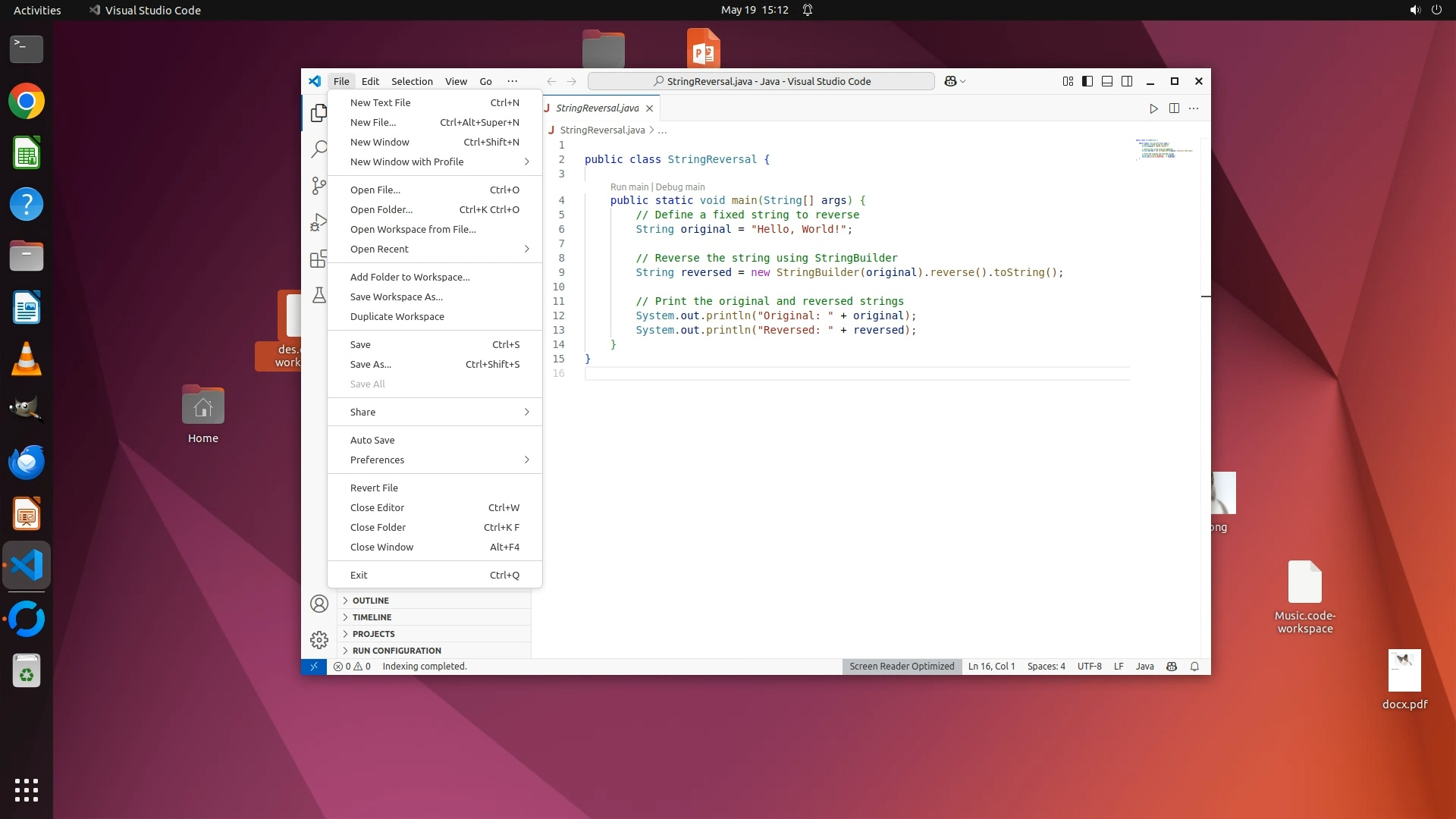
Task: Split the editor to the right
Action: point(1174,108)
